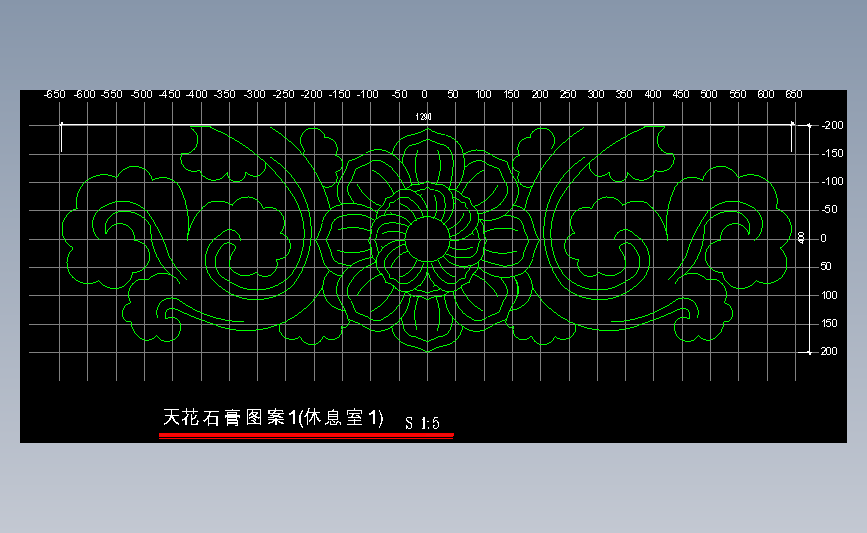Viewport: 867px width, 533px height.
Task: Click the -250 ruler label
Action: click(x=284, y=95)
